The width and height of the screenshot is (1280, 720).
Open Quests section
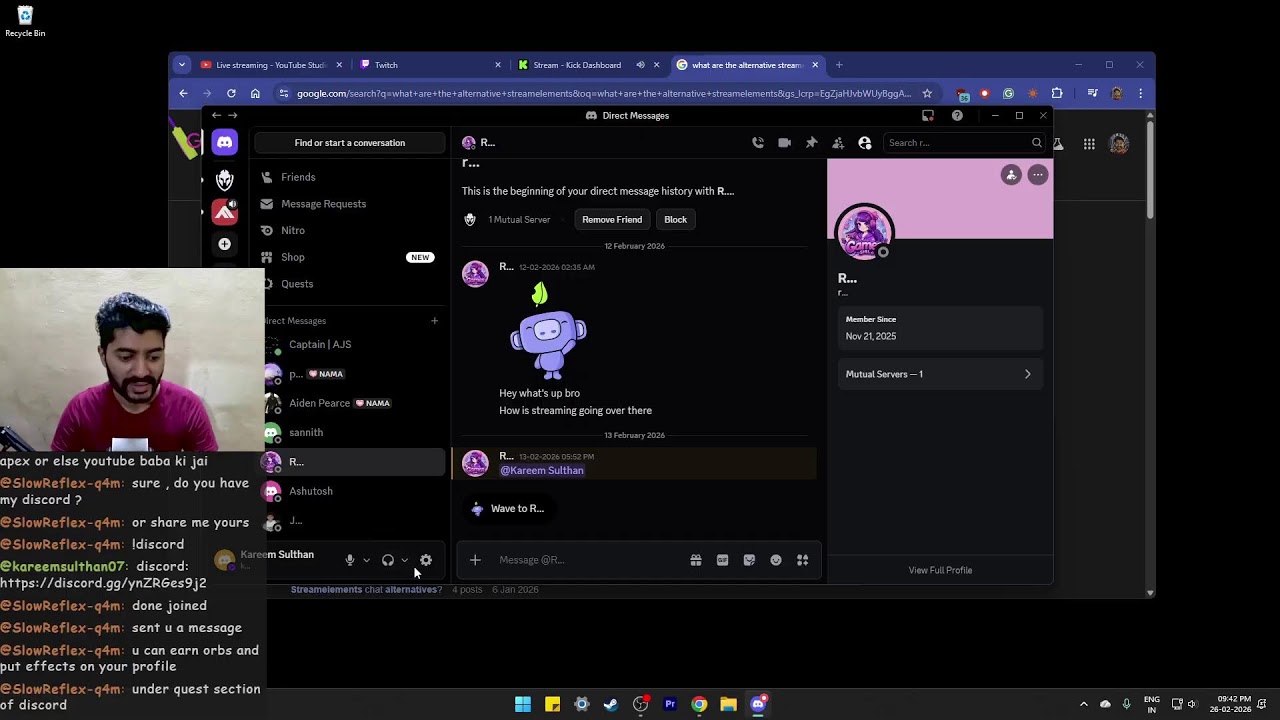(x=297, y=284)
